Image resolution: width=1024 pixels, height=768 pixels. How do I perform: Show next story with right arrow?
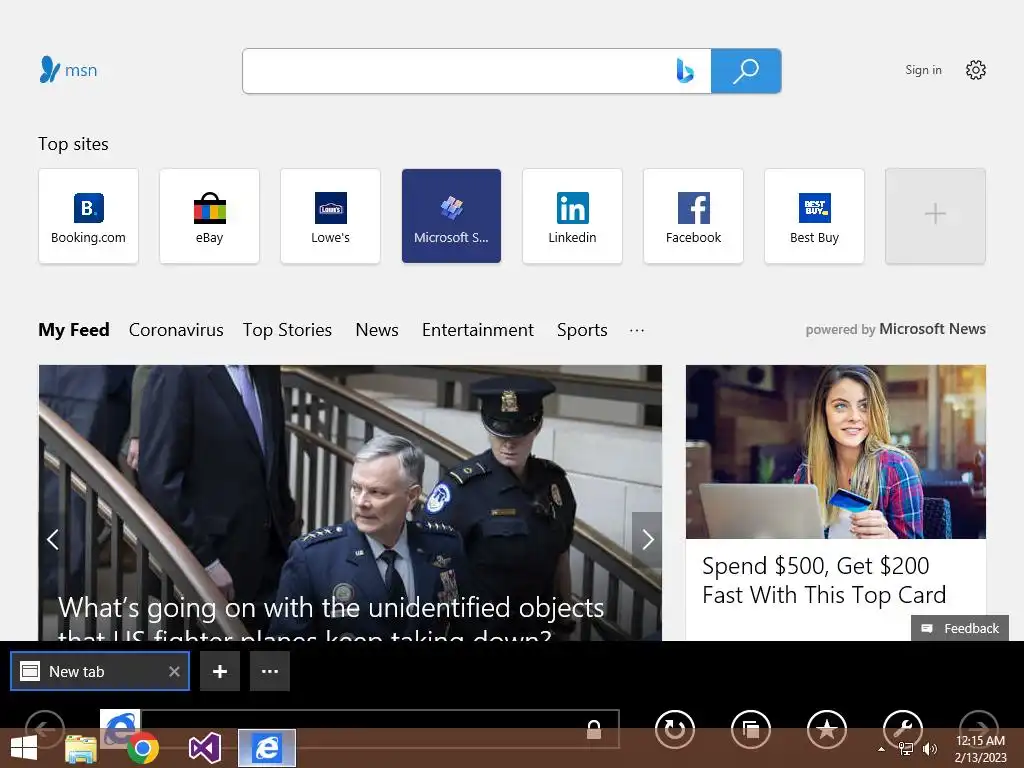tap(647, 539)
